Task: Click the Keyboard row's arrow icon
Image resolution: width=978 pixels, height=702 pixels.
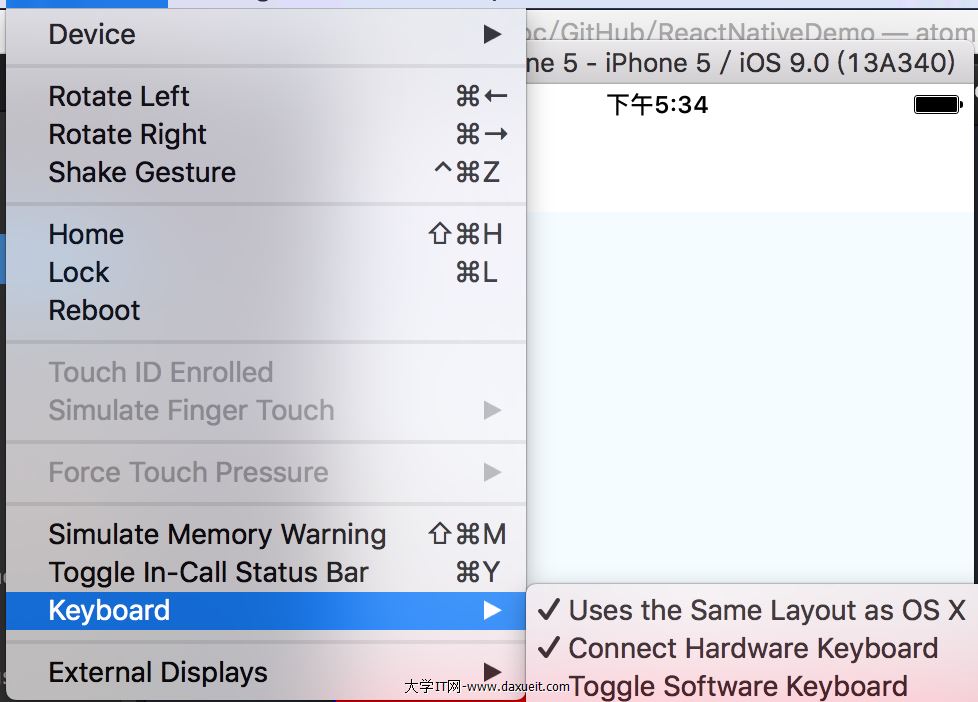Action: point(492,610)
